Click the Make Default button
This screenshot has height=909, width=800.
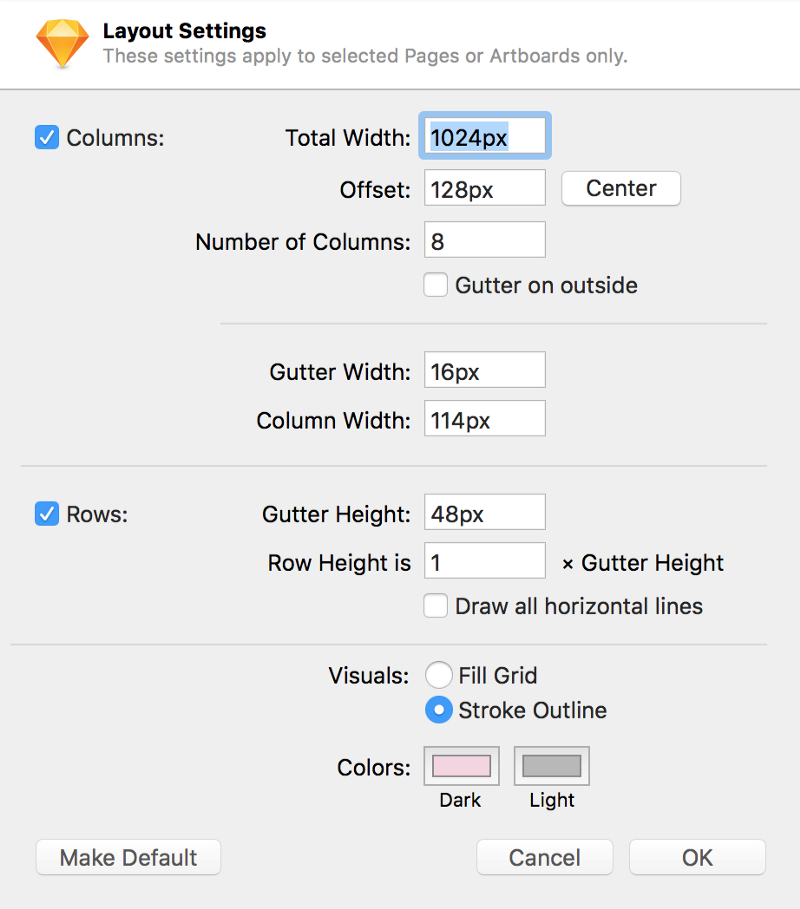pyautogui.click(x=128, y=857)
